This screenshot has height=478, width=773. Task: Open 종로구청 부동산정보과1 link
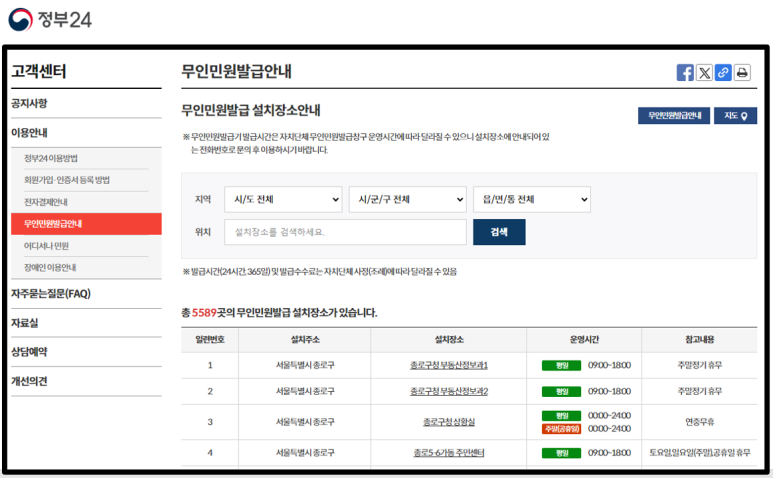[449, 365]
